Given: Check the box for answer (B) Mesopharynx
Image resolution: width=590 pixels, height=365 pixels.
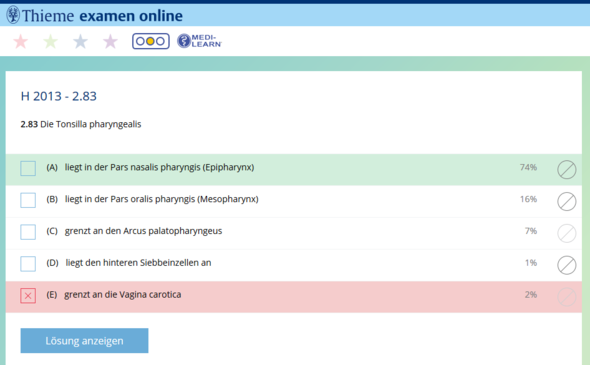Looking at the screenshot, I should click(x=28, y=200).
